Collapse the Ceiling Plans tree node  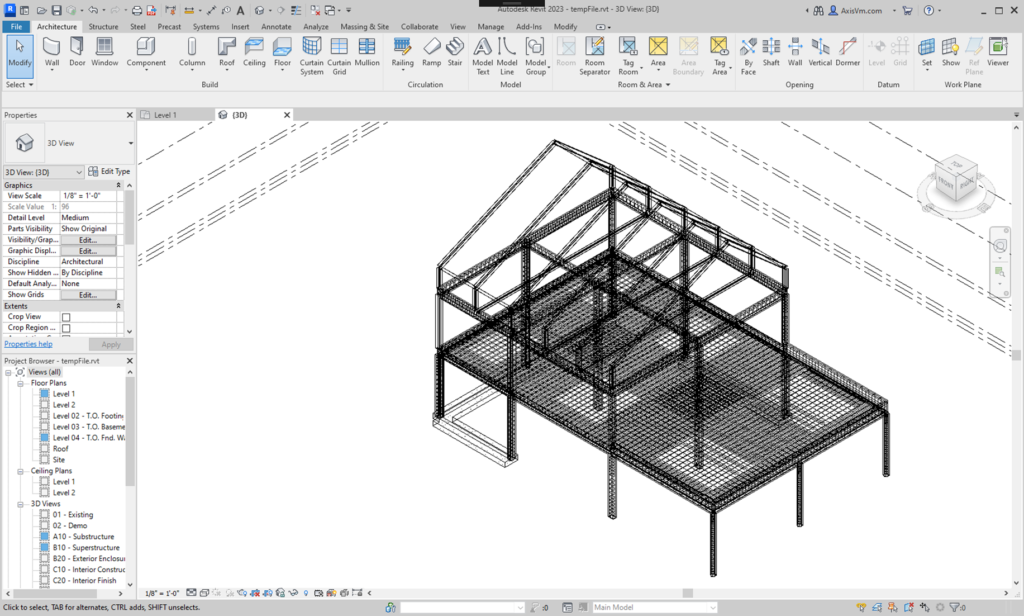(x=22, y=471)
